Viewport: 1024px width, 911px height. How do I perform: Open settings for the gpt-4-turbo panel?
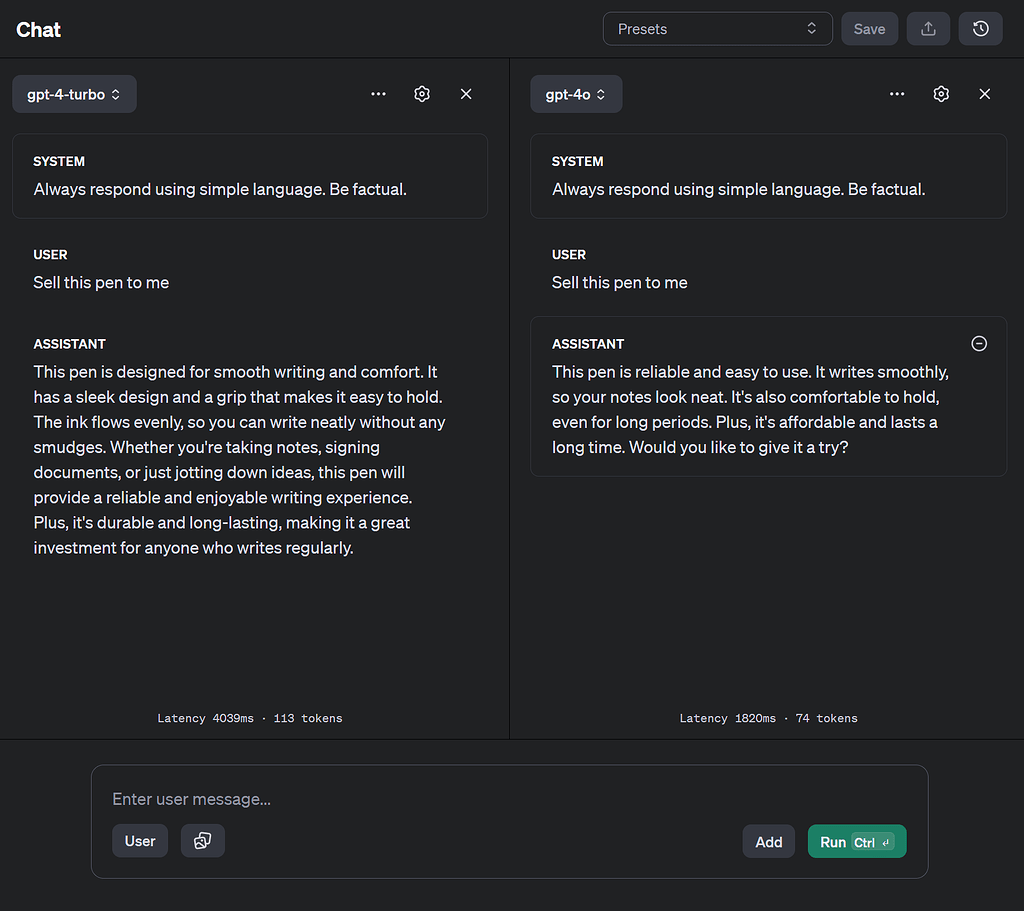click(x=422, y=93)
